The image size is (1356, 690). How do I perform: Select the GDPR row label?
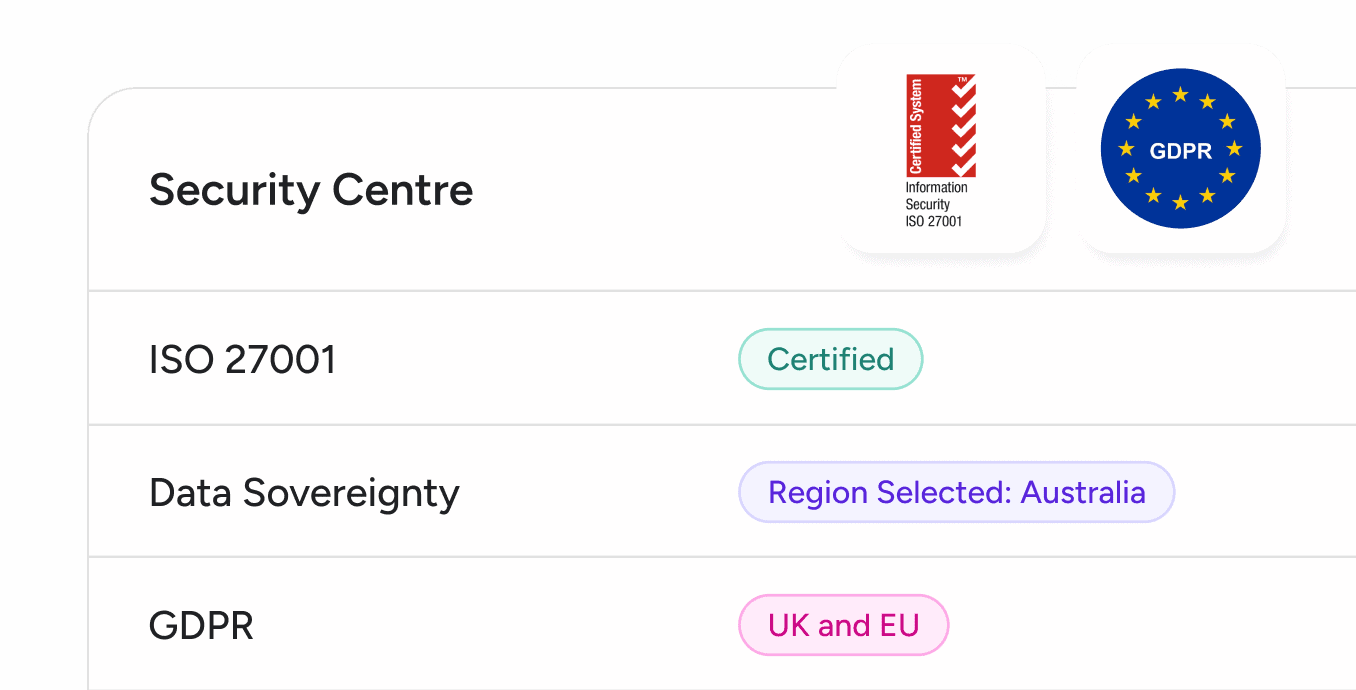201,627
